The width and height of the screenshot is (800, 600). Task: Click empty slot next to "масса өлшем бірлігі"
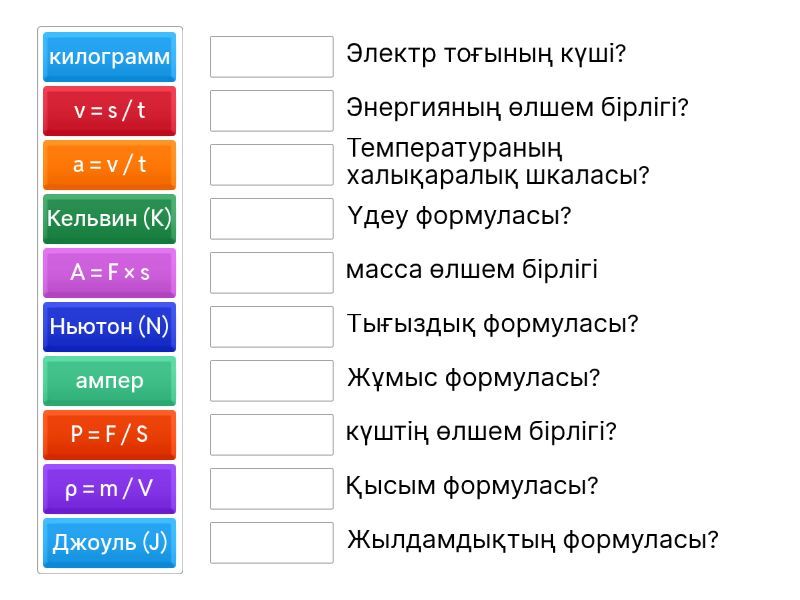[x=272, y=273]
